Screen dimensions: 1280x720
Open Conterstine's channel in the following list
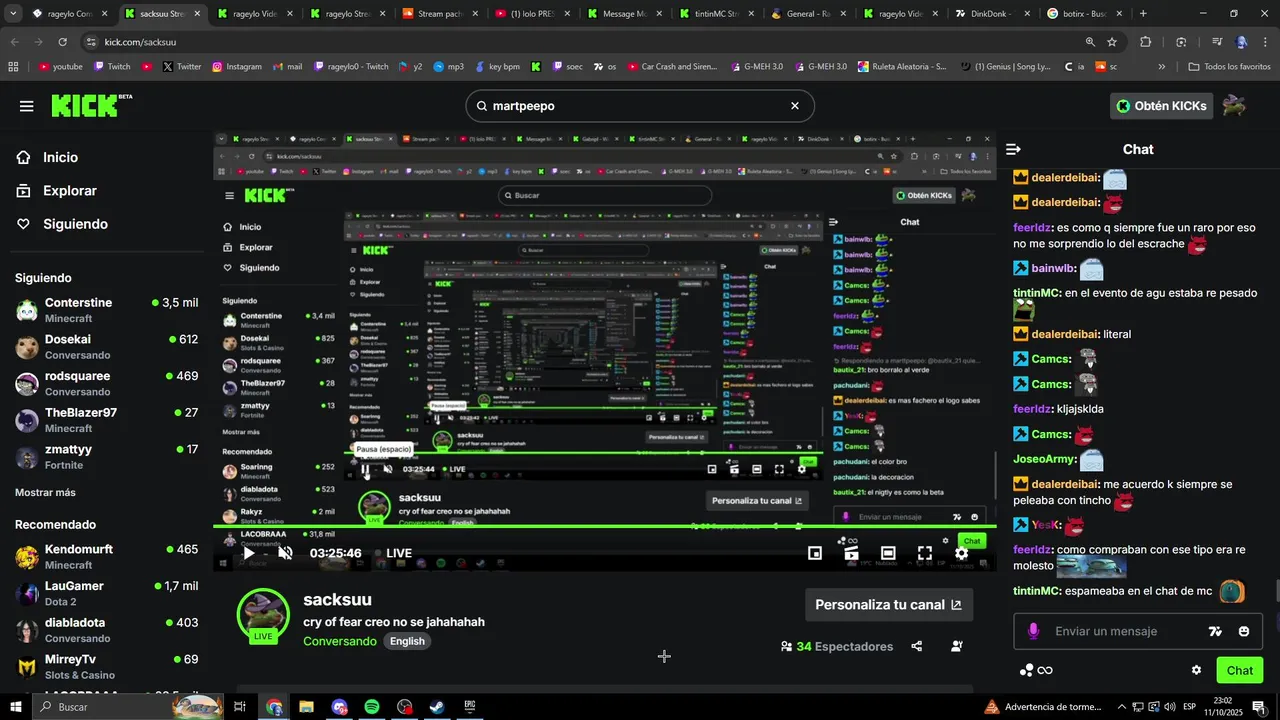107,310
